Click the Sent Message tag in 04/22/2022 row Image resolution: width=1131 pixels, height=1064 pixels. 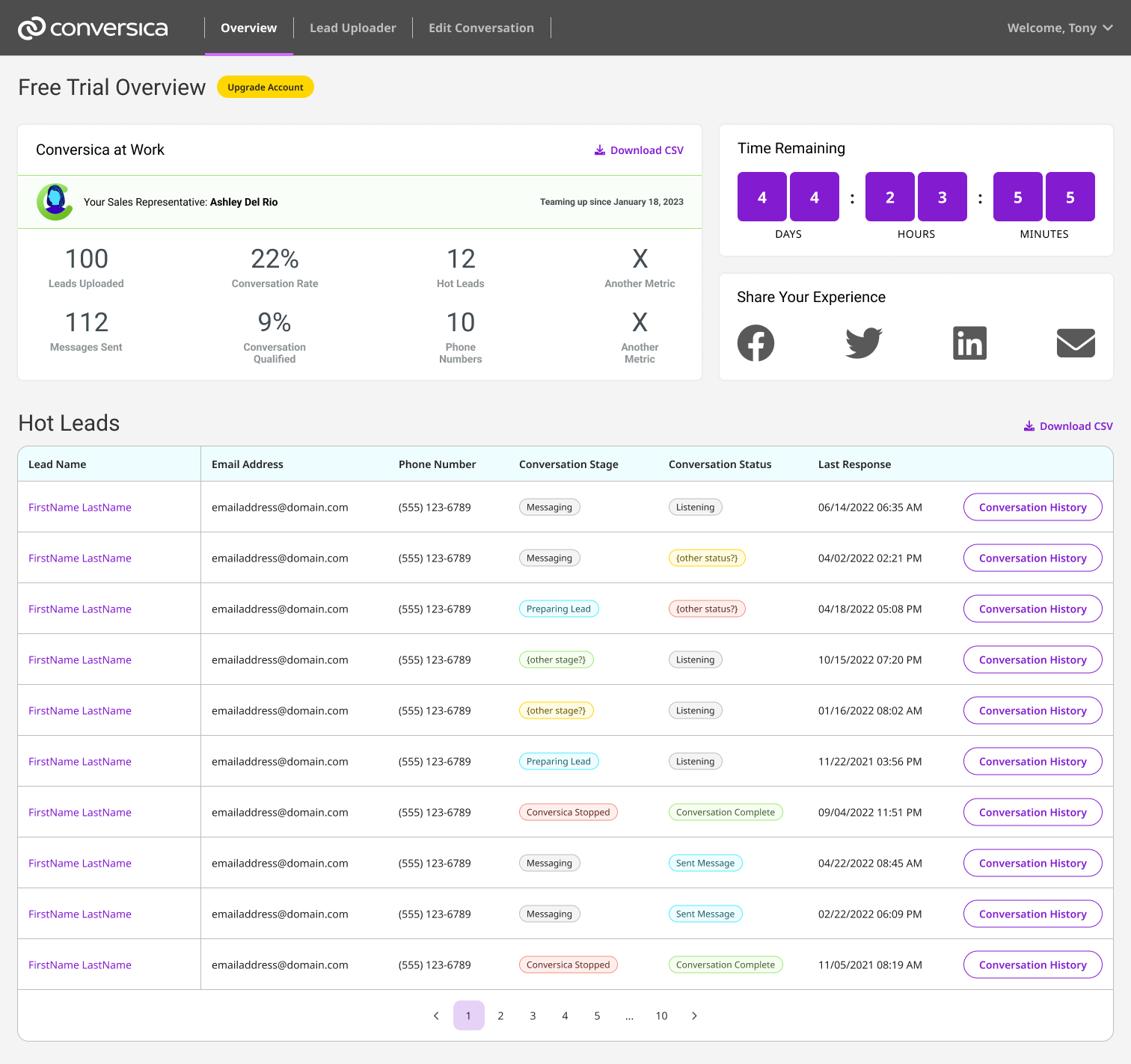tap(705, 863)
